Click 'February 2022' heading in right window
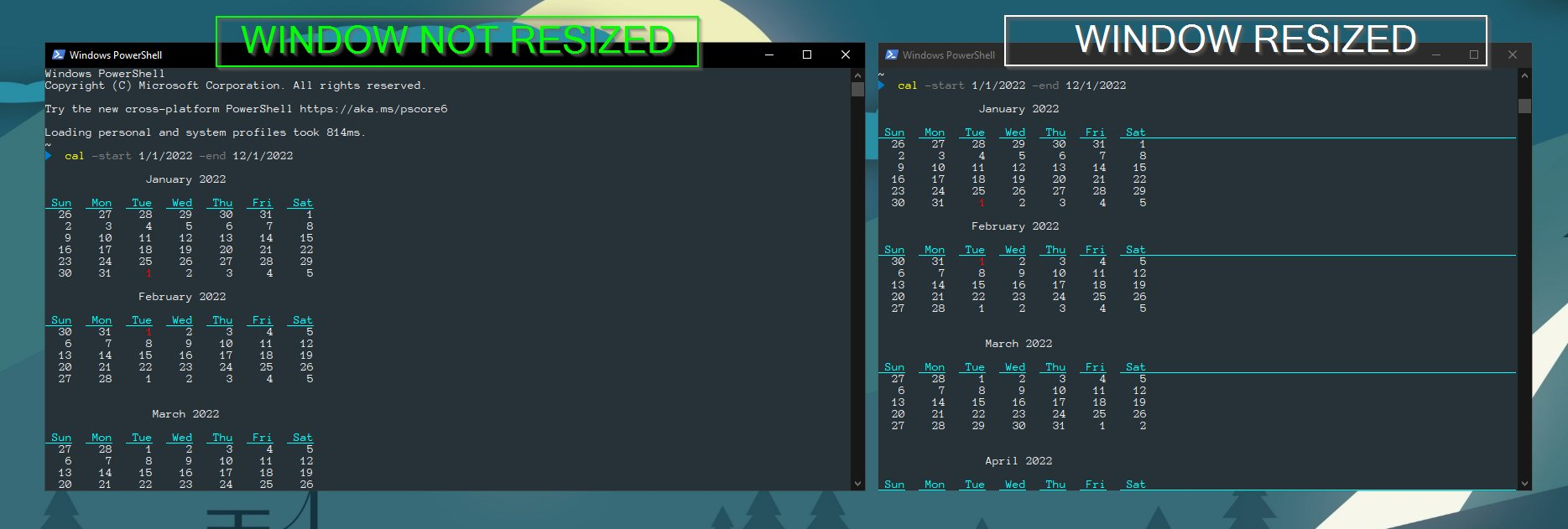The height and width of the screenshot is (529, 1568). (x=1015, y=226)
